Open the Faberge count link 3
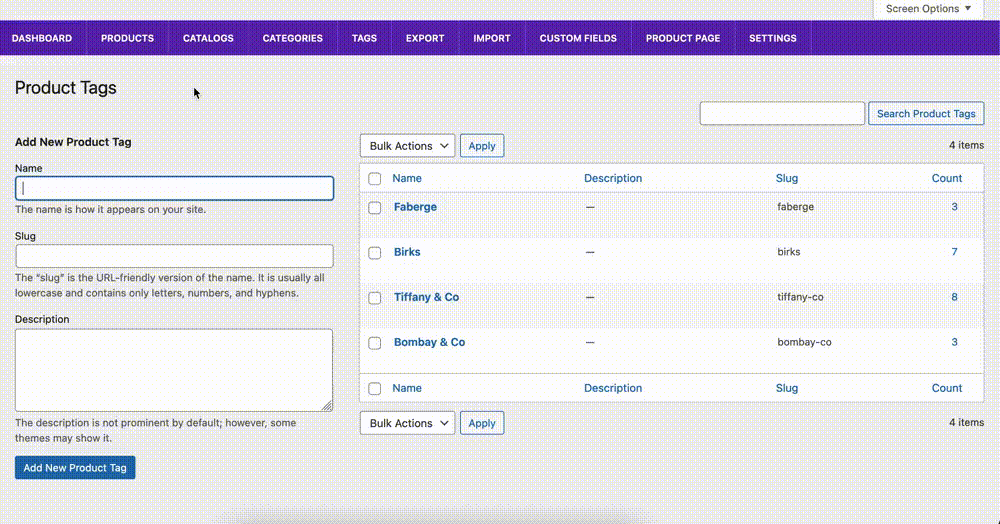1000x524 pixels. pos(955,207)
